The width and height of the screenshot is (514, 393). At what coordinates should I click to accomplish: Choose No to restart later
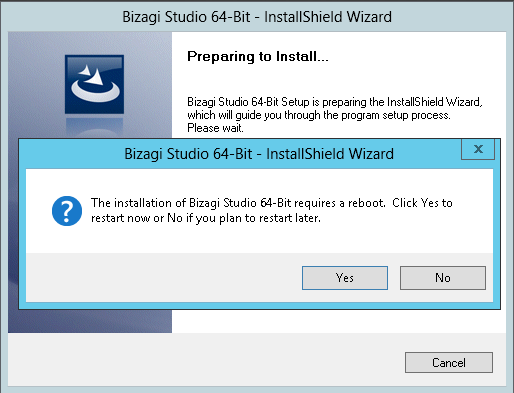pyautogui.click(x=443, y=278)
